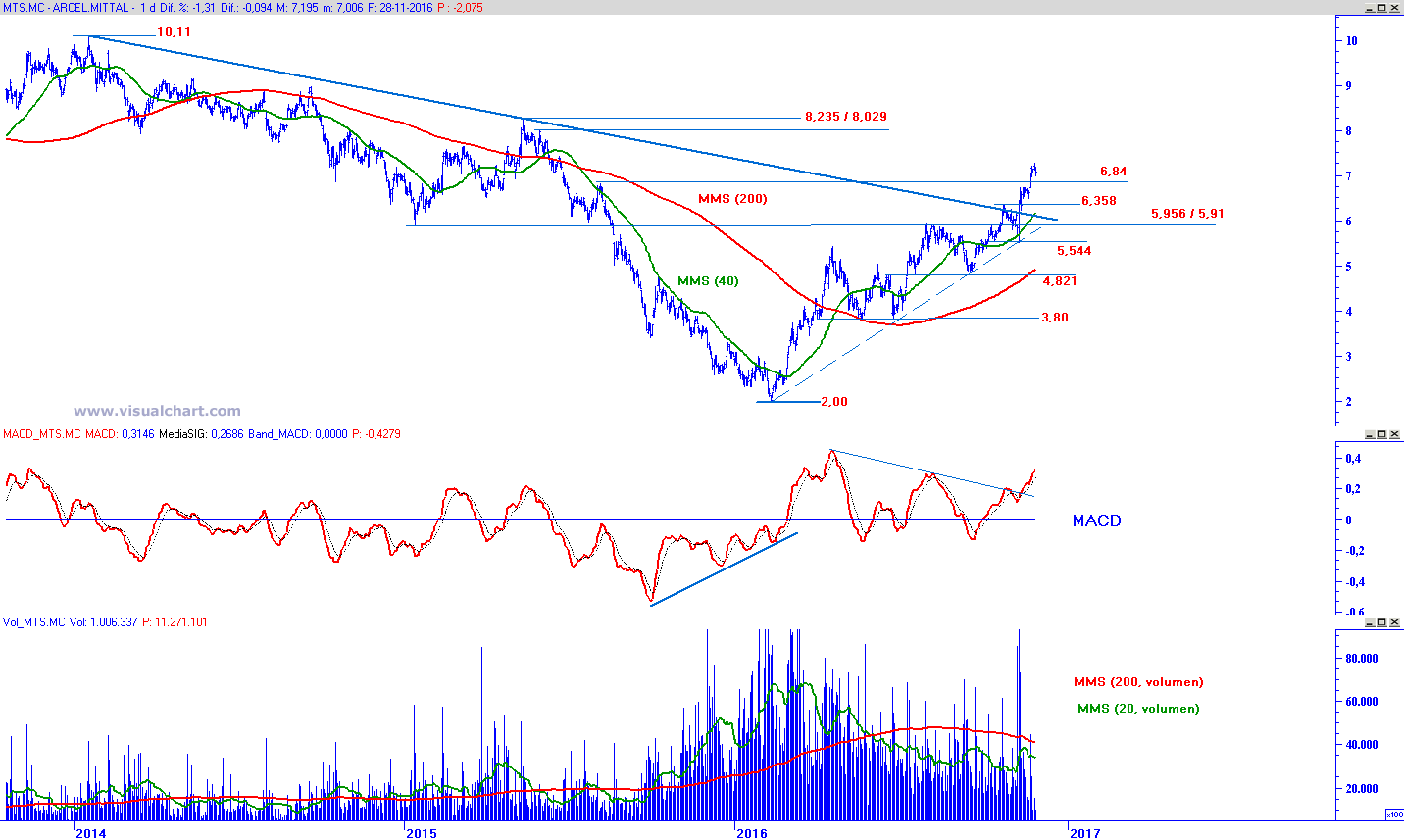Click the 4,821 support level label
Screen dimensions: 1404x840
1060,281
